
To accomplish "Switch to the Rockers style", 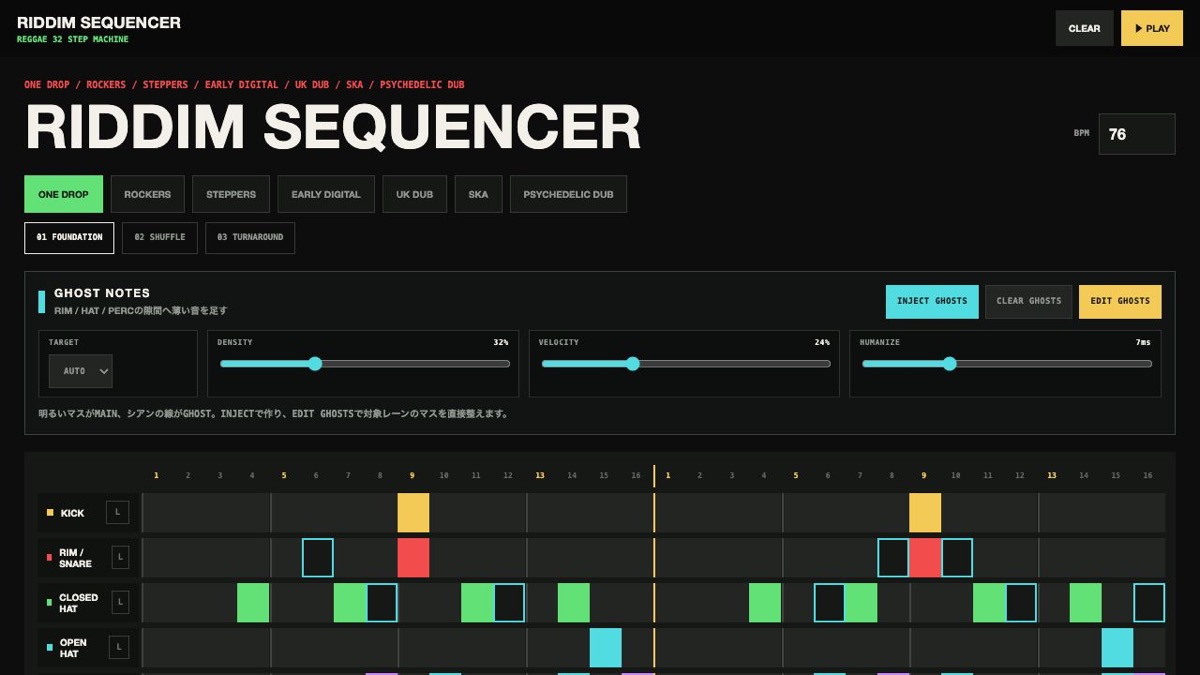I will 148,194.
